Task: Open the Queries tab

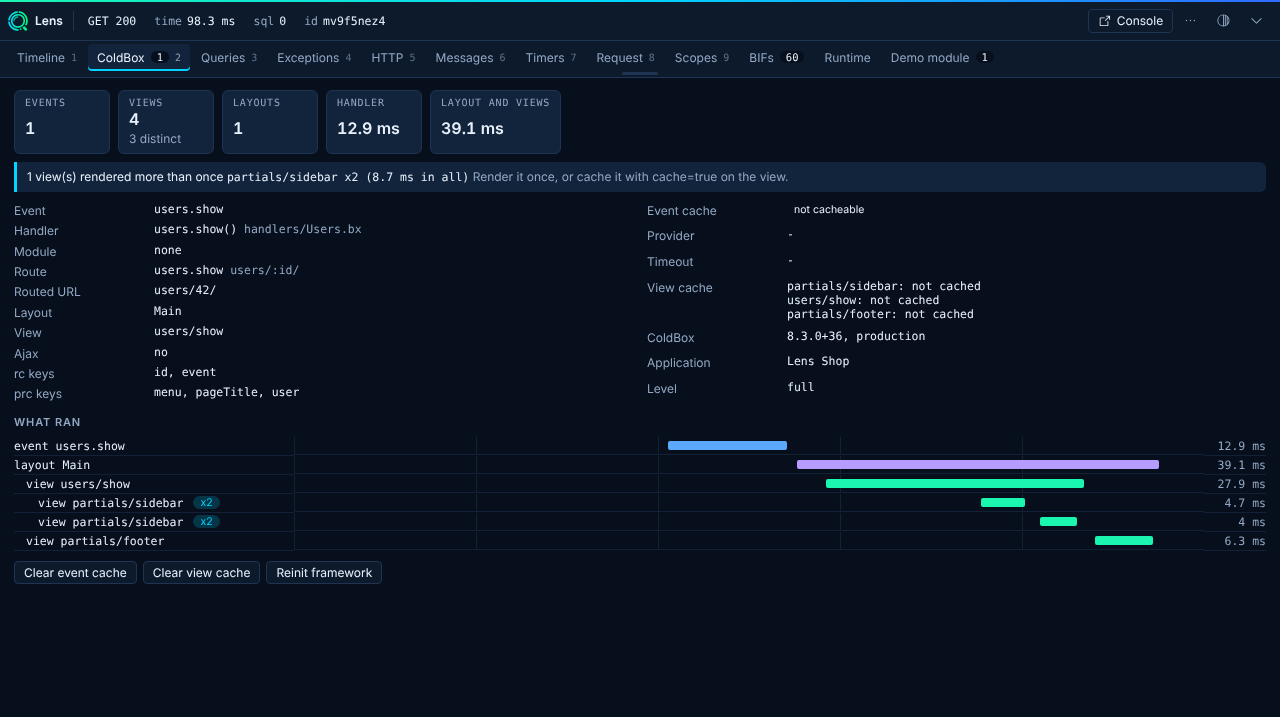Action: [229, 58]
